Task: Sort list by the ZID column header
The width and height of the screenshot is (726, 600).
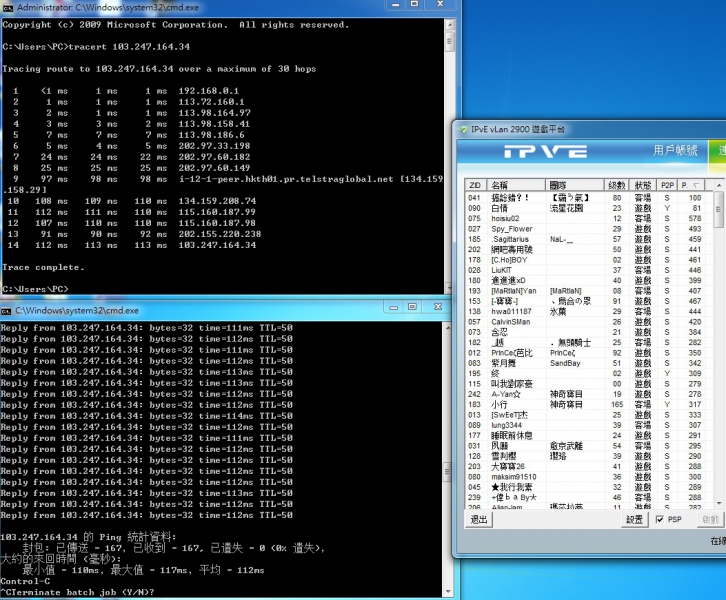Action: pyautogui.click(x=476, y=186)
